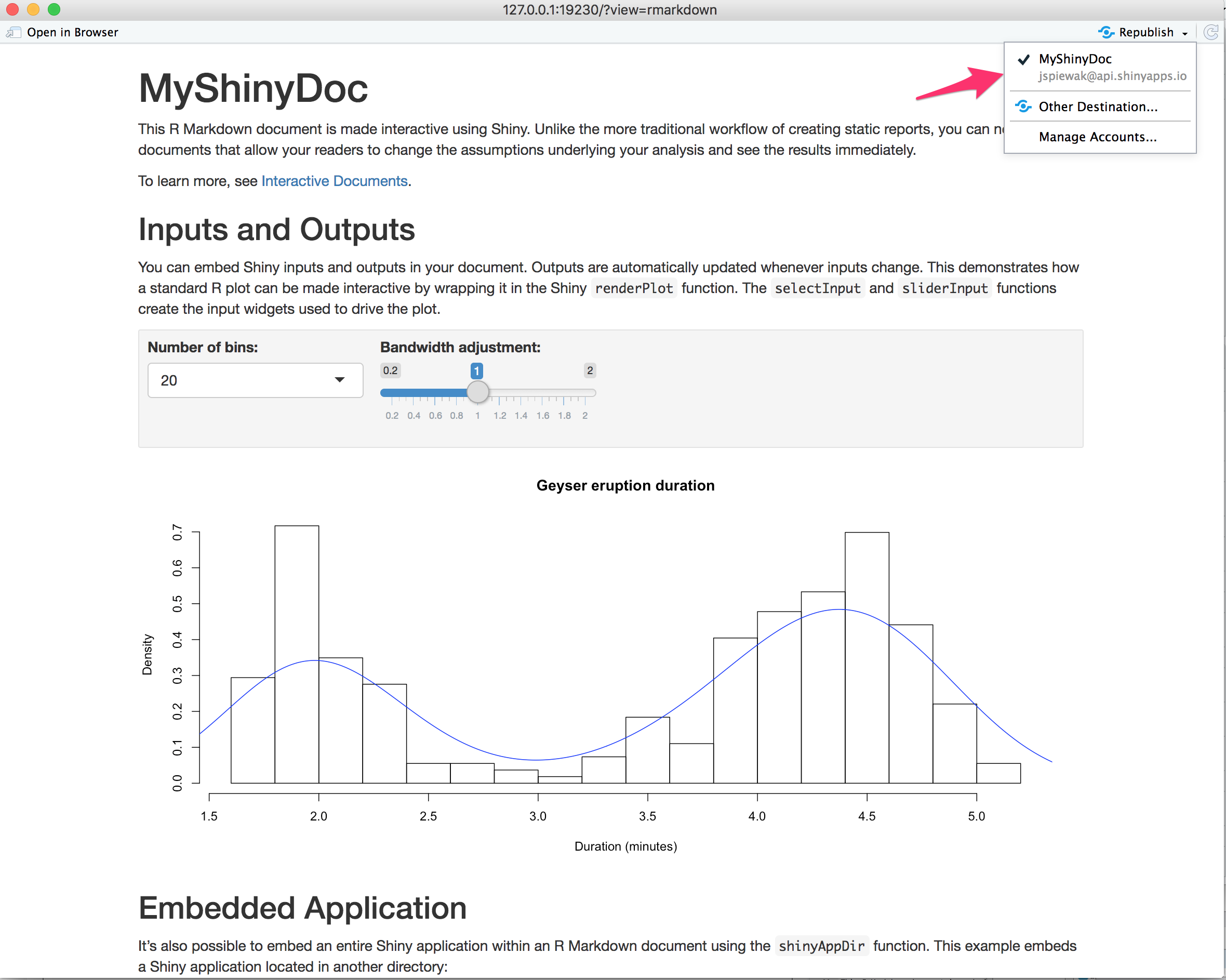1226x980 pixels.
Task: Click the slider maximum label 2
Action: pyautogui.click(x=590, y=370)
